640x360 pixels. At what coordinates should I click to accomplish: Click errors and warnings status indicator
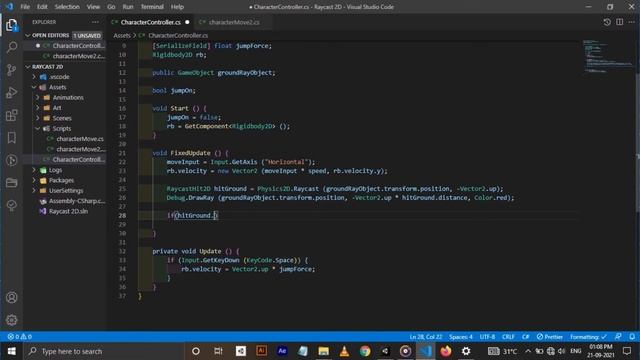(20, 337)
